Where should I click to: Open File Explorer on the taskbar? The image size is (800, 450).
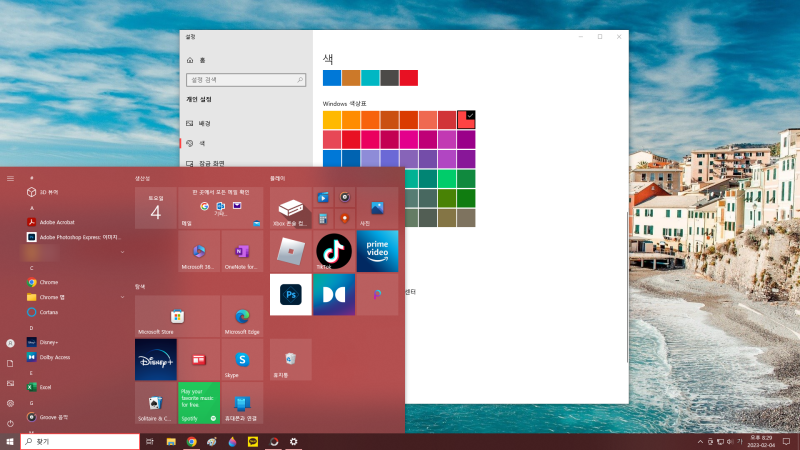click(x=171, y=441)
